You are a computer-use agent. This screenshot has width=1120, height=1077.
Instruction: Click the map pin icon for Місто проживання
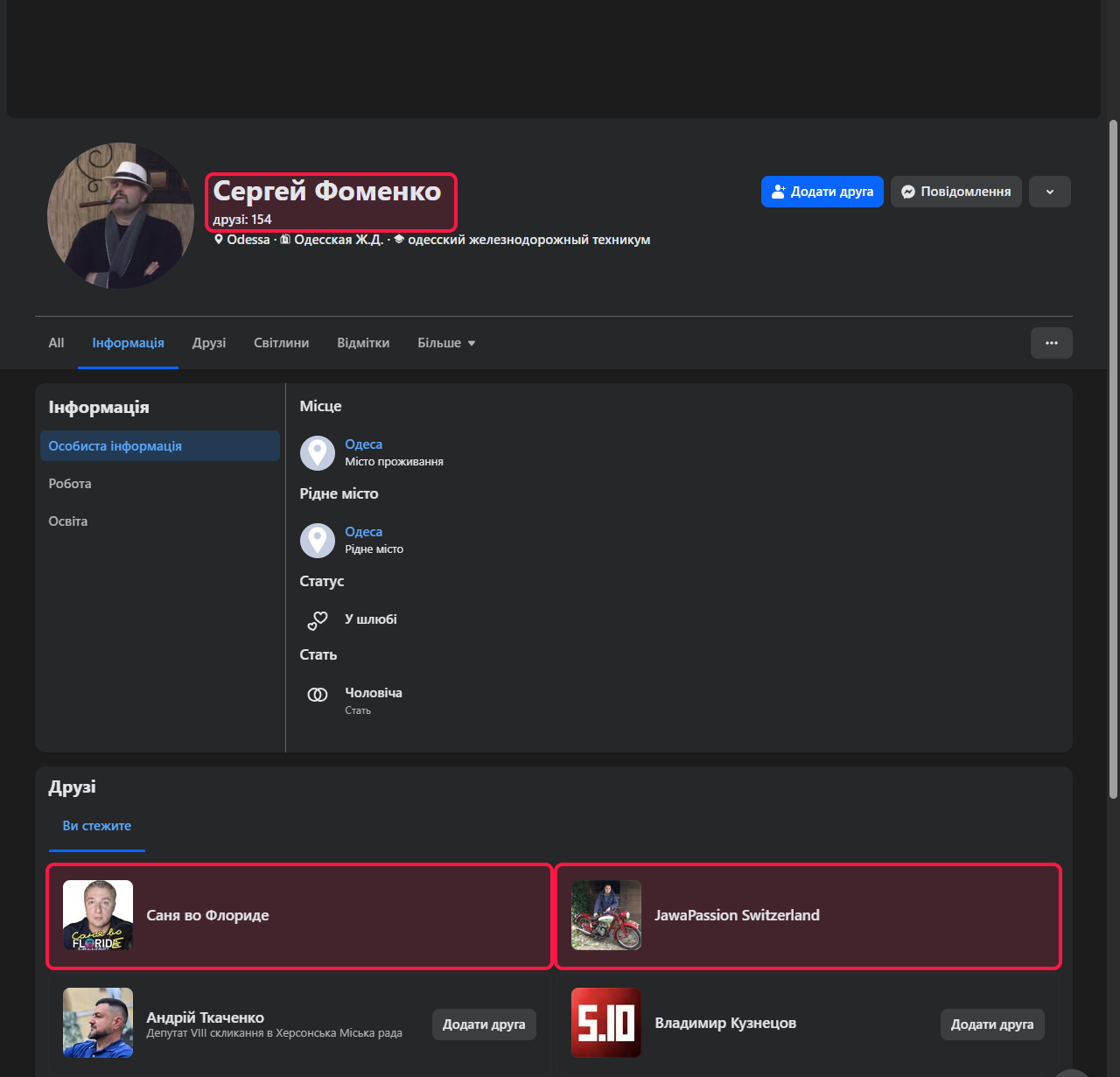[318, 453]
